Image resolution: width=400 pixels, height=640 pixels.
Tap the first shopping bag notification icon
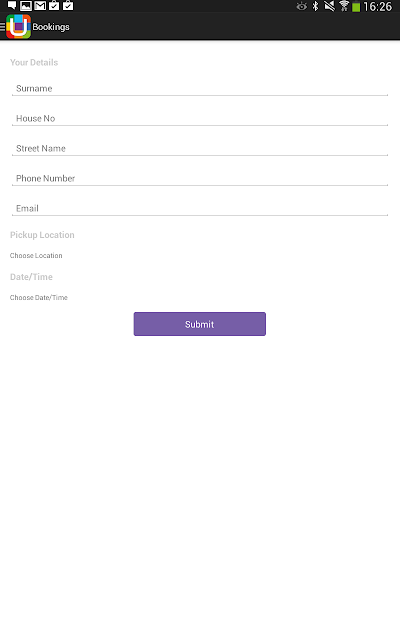pos(54,6)
